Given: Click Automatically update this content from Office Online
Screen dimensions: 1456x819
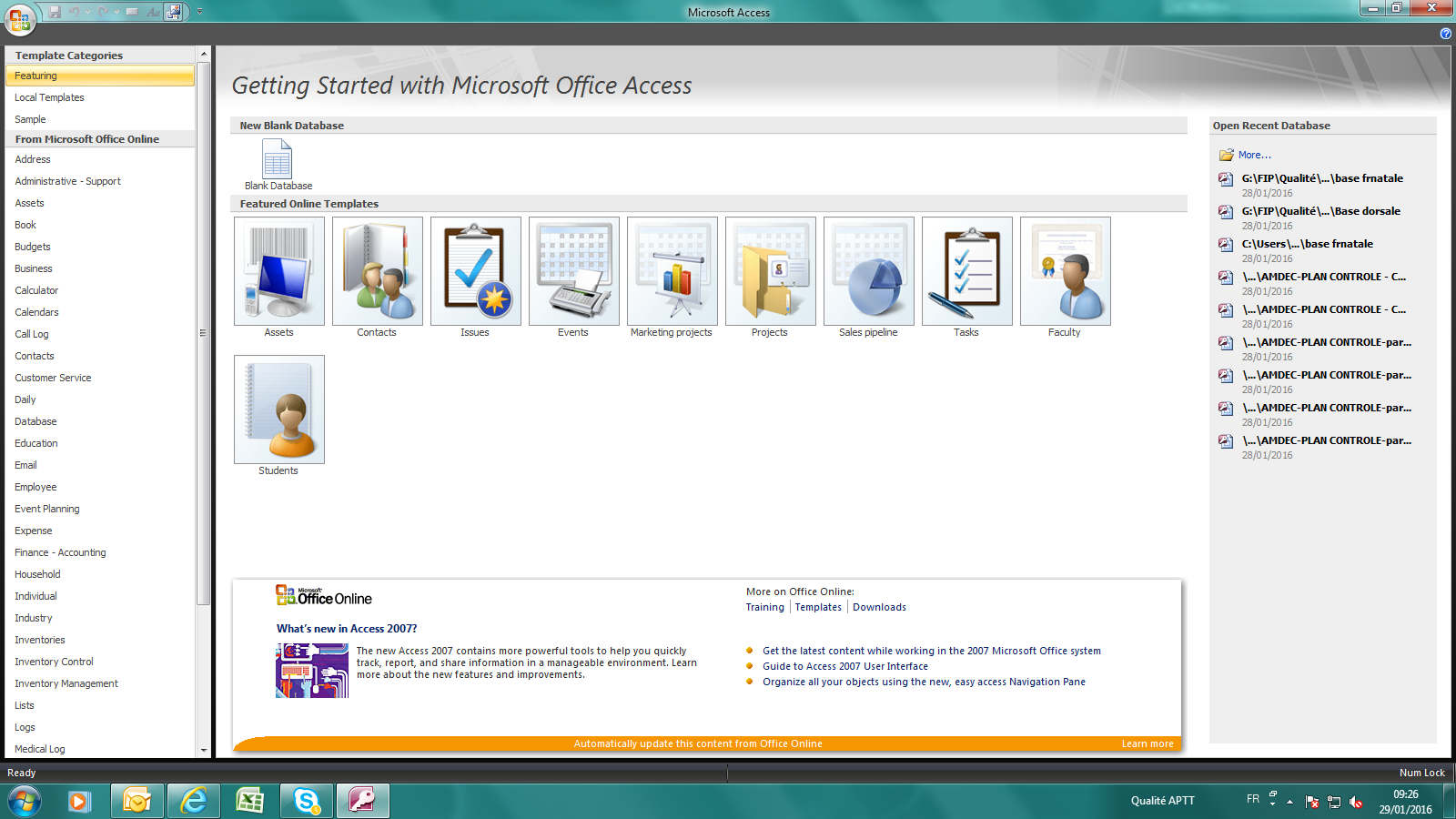Looking at the screenshot, I should click(698, 743).
